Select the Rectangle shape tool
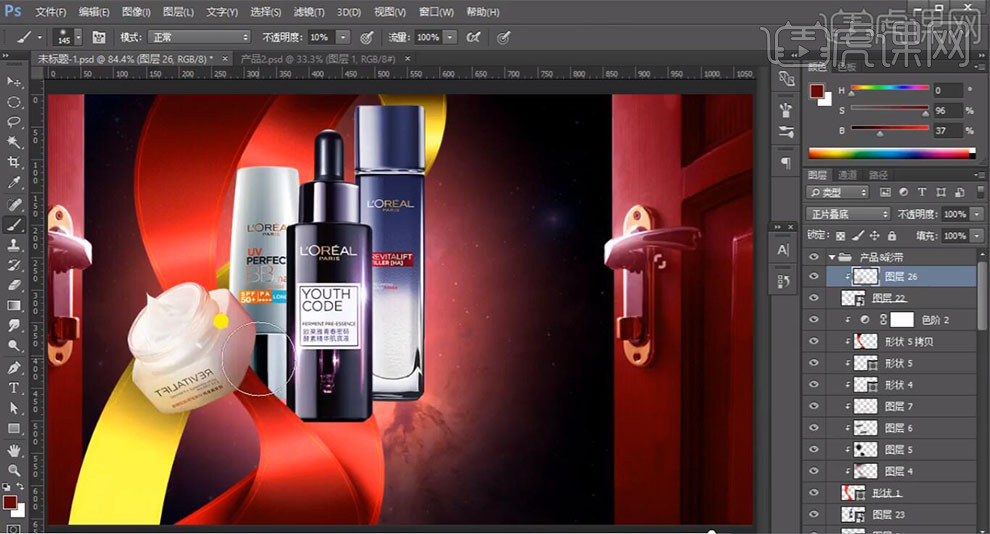990x534 pixels. (13, 429)
